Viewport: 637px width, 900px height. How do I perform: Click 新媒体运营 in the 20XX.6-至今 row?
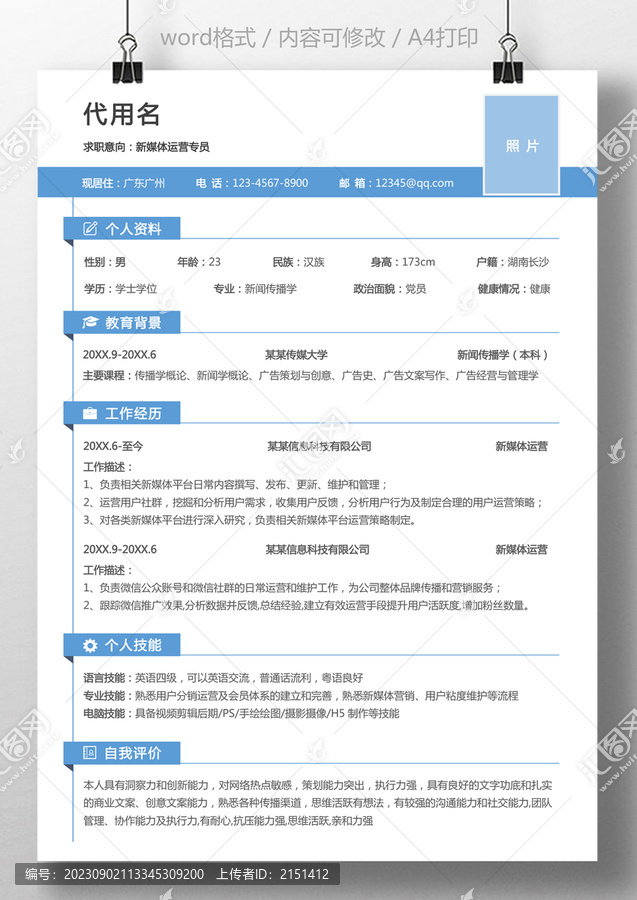pos(522,446)
